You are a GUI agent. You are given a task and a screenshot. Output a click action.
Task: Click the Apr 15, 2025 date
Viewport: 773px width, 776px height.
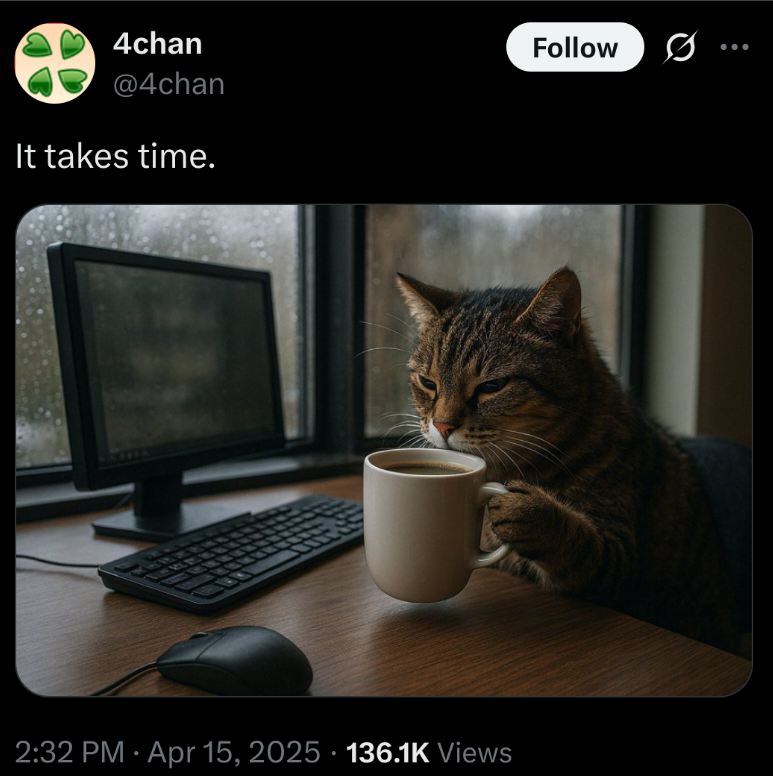[x=234, y=752]
